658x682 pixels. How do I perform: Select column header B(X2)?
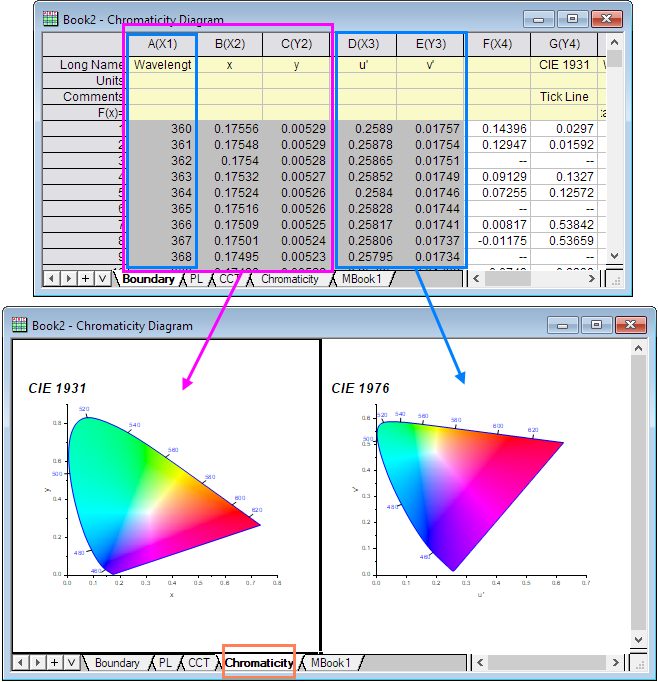(x=230, y=44)
